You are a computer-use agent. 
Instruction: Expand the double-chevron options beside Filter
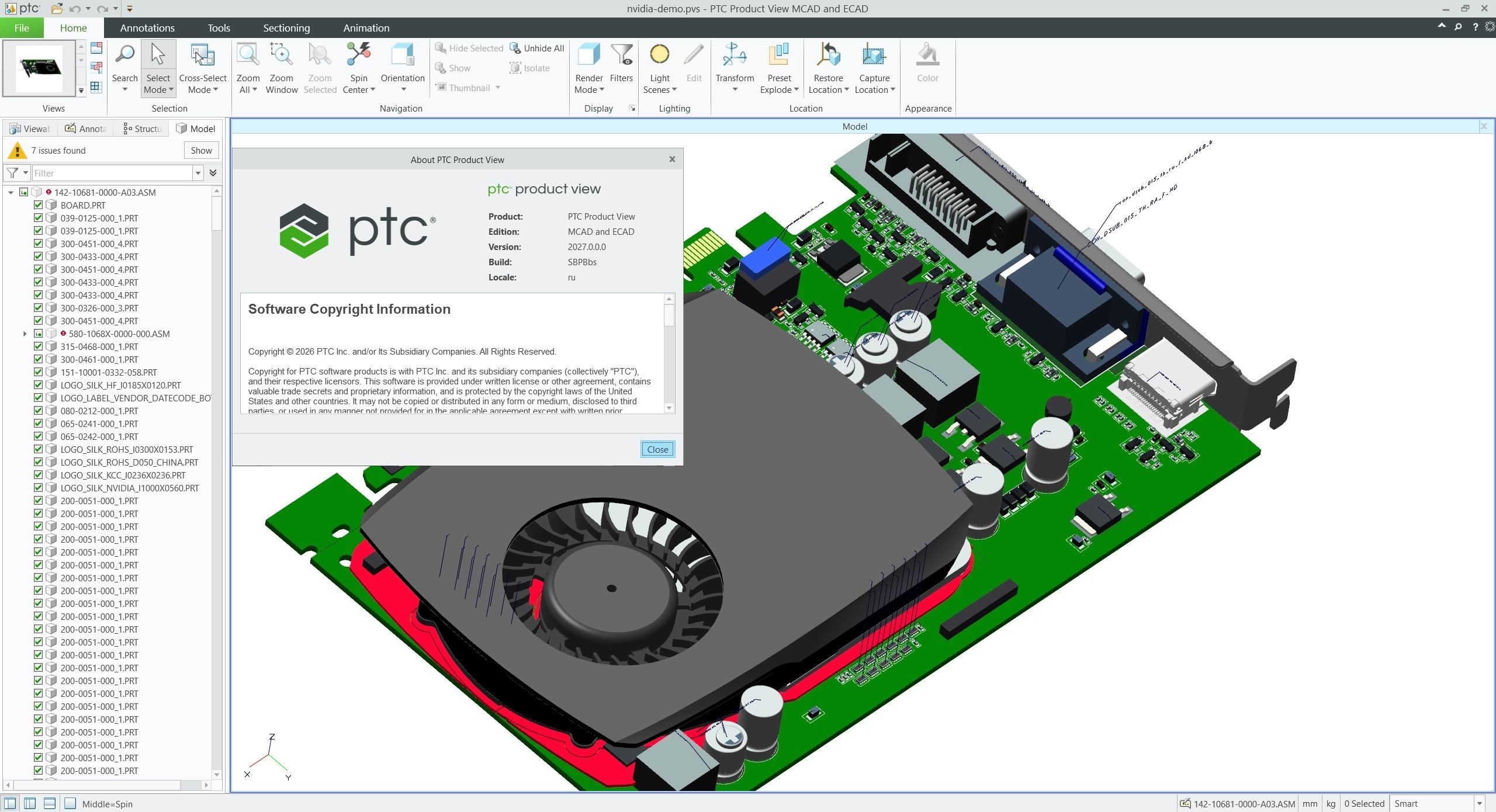click(213, 173)
